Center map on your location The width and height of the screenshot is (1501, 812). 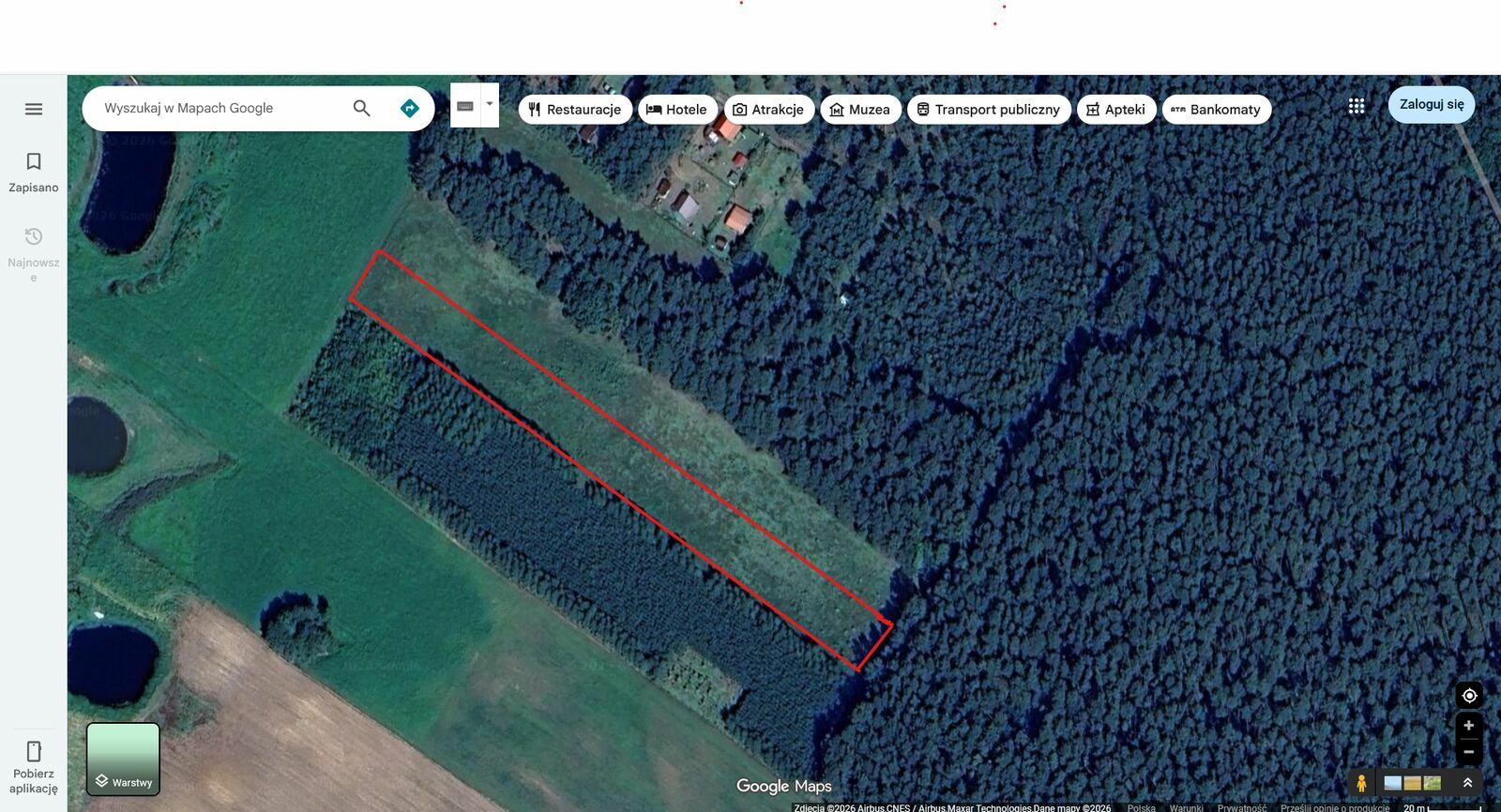tap(1469, 695)
